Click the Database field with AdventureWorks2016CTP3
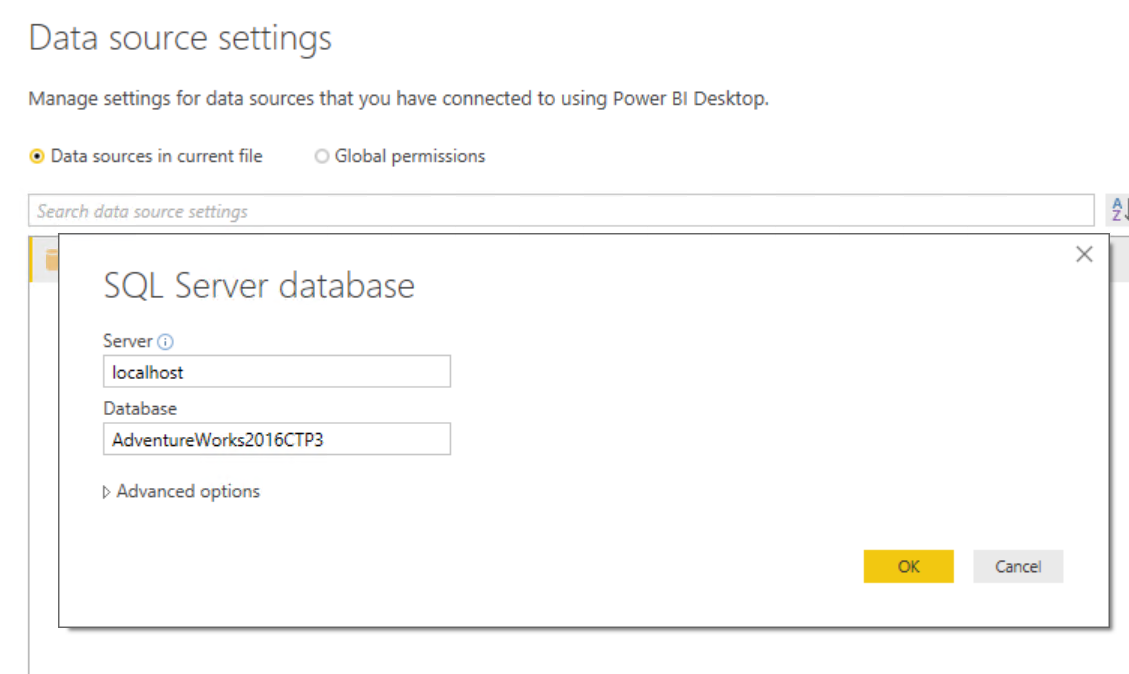This screenshot has height=674, width=1129. (x=276, y=439)
